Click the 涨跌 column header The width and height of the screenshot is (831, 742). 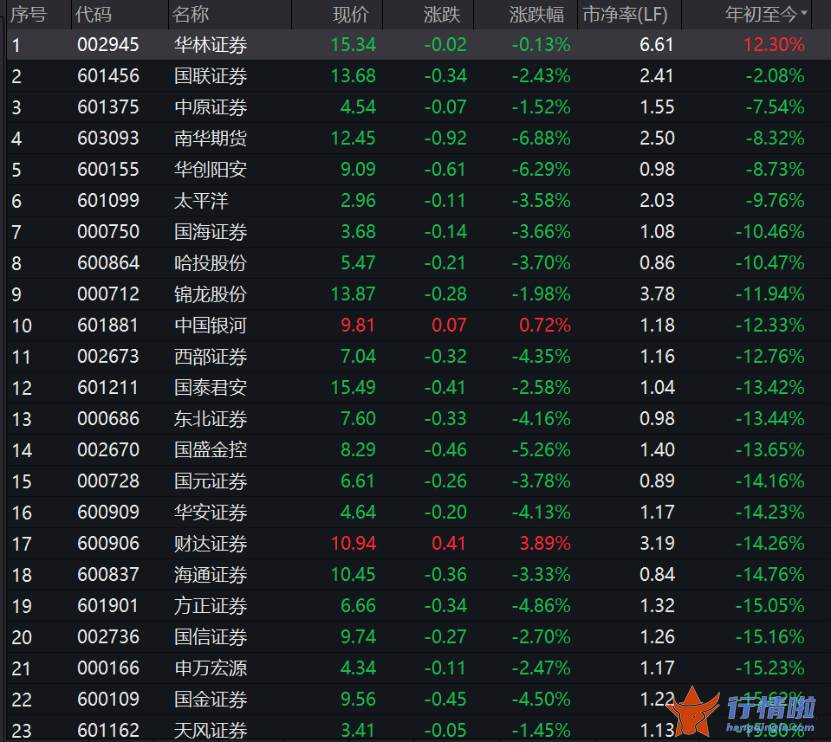click(441, 14)
